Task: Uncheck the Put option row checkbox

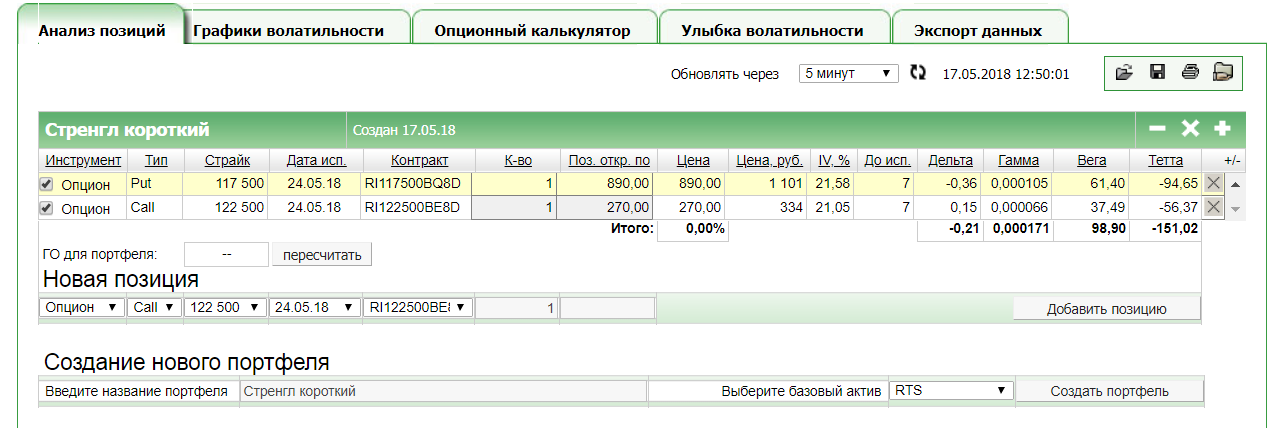Action: pos(46,184)
